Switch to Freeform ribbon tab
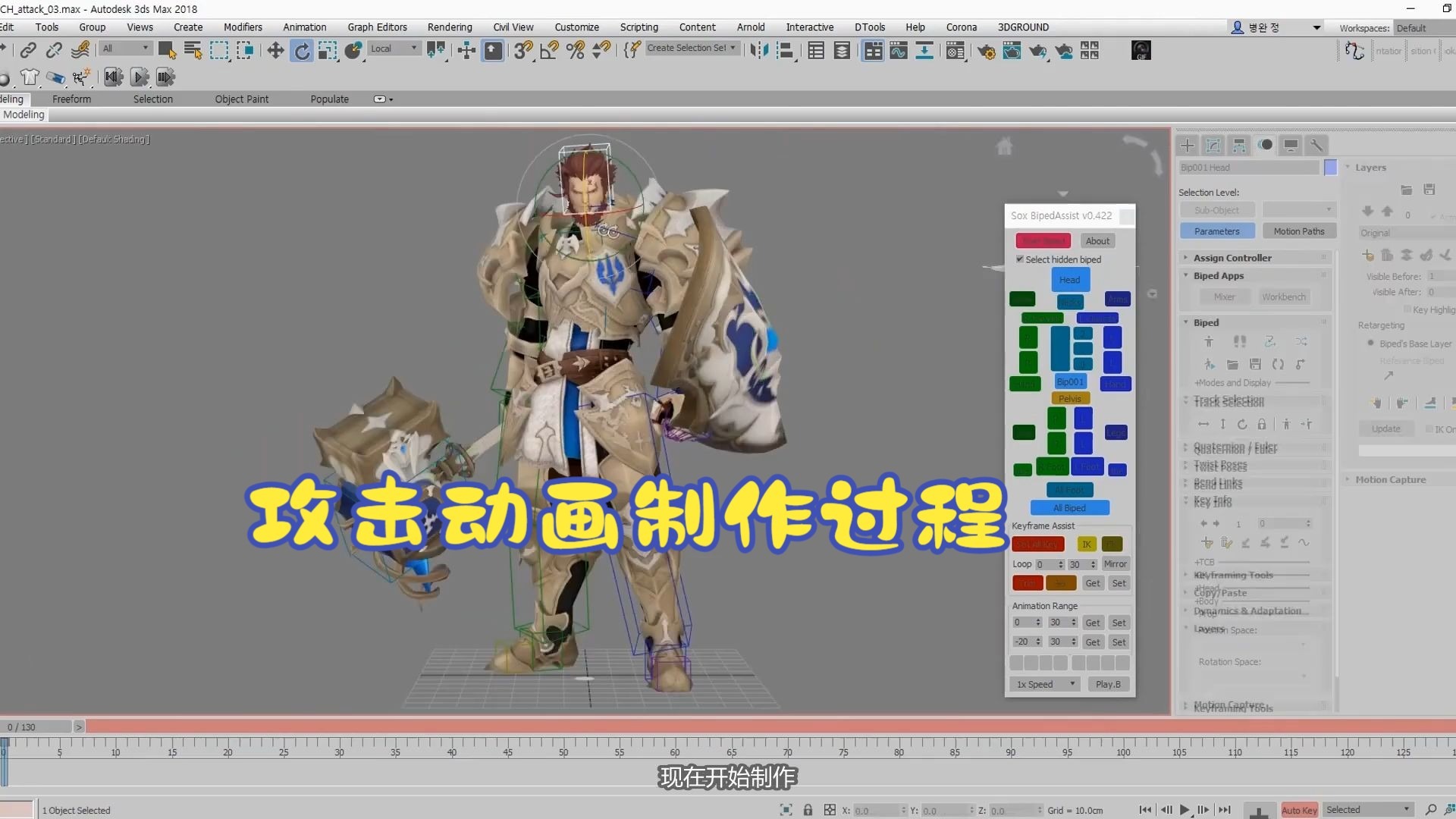The image size is (1456, 819). coord(71,99)
